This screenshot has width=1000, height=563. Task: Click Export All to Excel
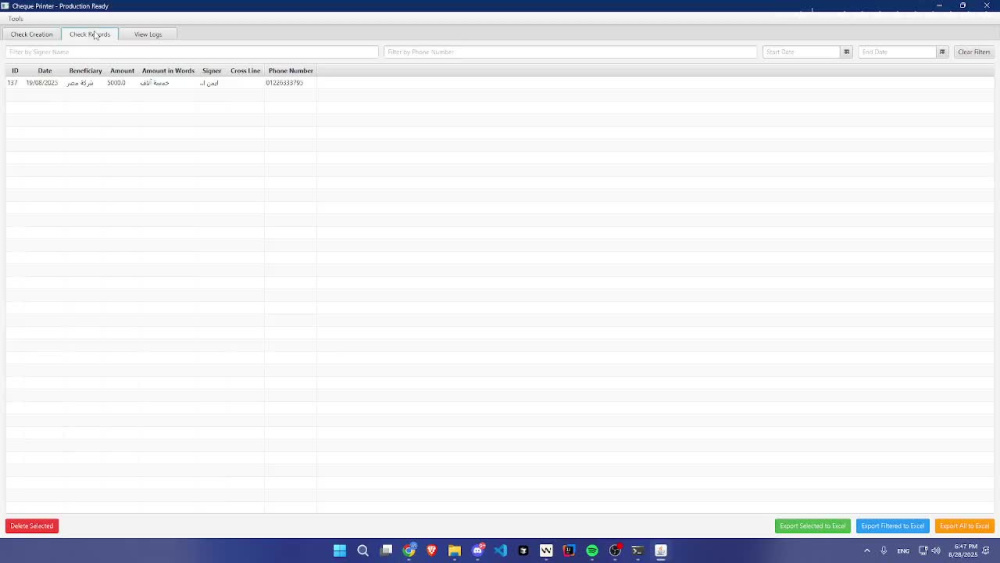(x=964, y=526)
